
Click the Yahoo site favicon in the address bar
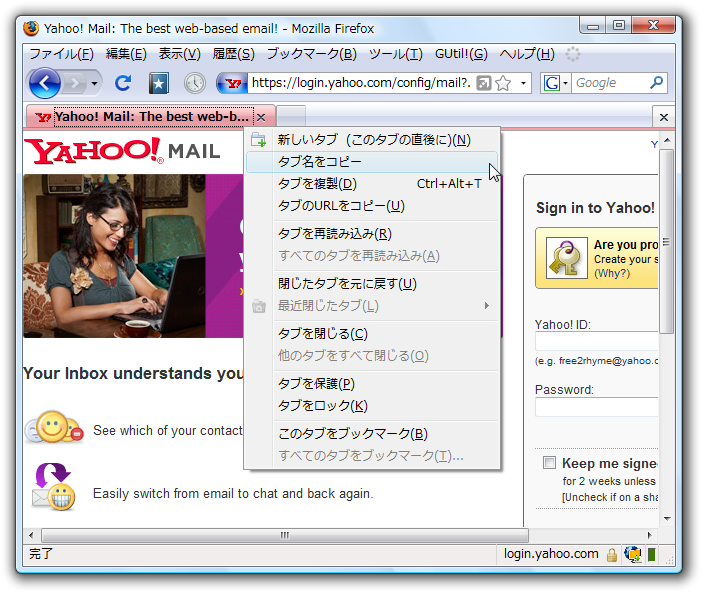click(x=233, y=83)
